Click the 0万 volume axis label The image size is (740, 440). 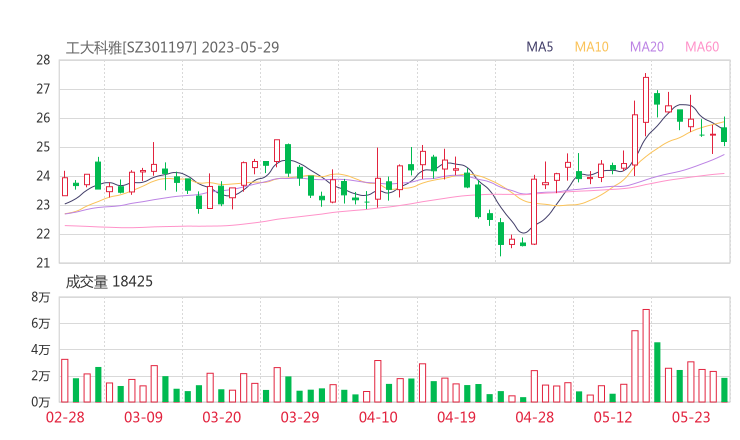[41, 402]
